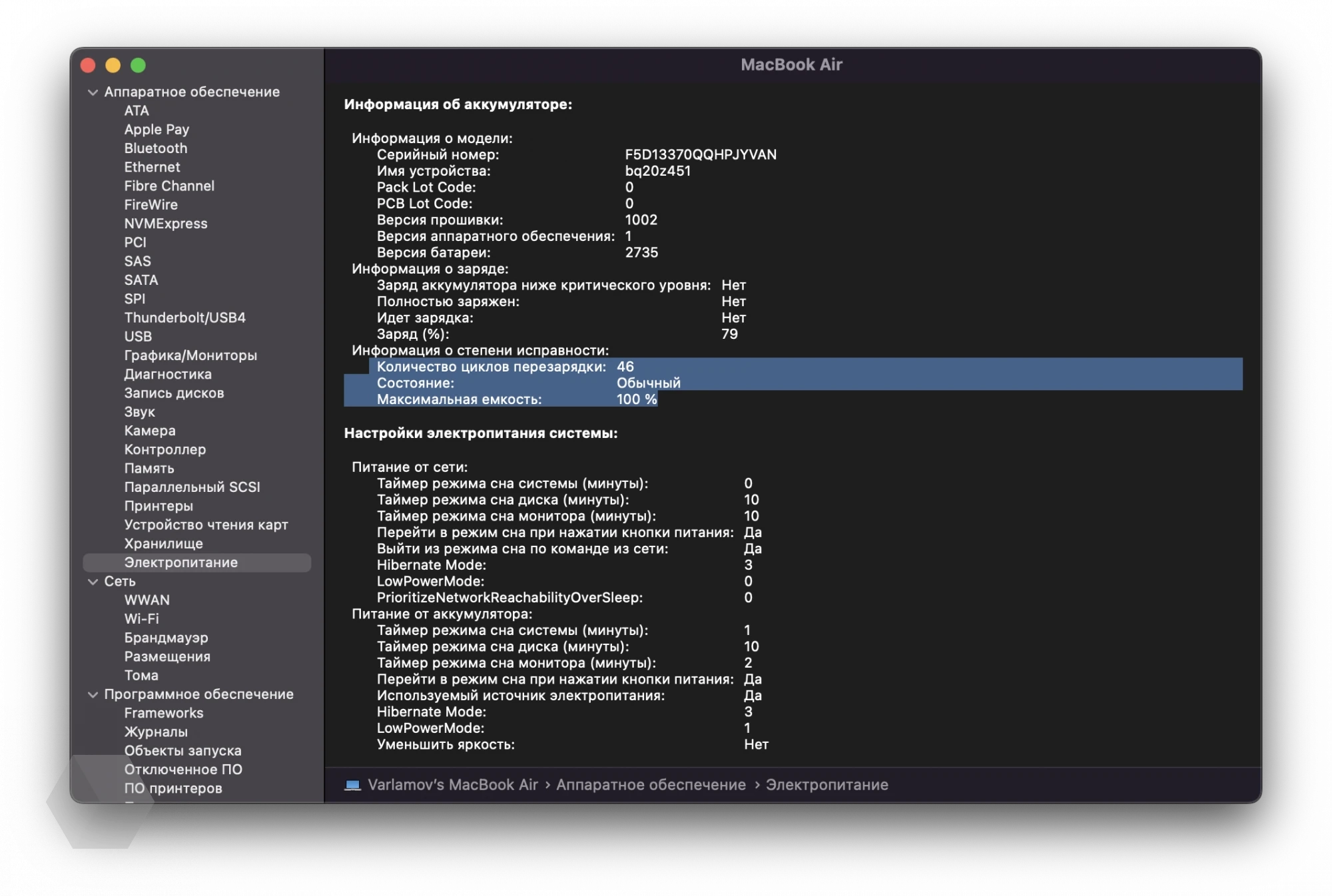The image size is (1332, 896).
Task: Open Запись дисков entry
Action: coord(174,393)
